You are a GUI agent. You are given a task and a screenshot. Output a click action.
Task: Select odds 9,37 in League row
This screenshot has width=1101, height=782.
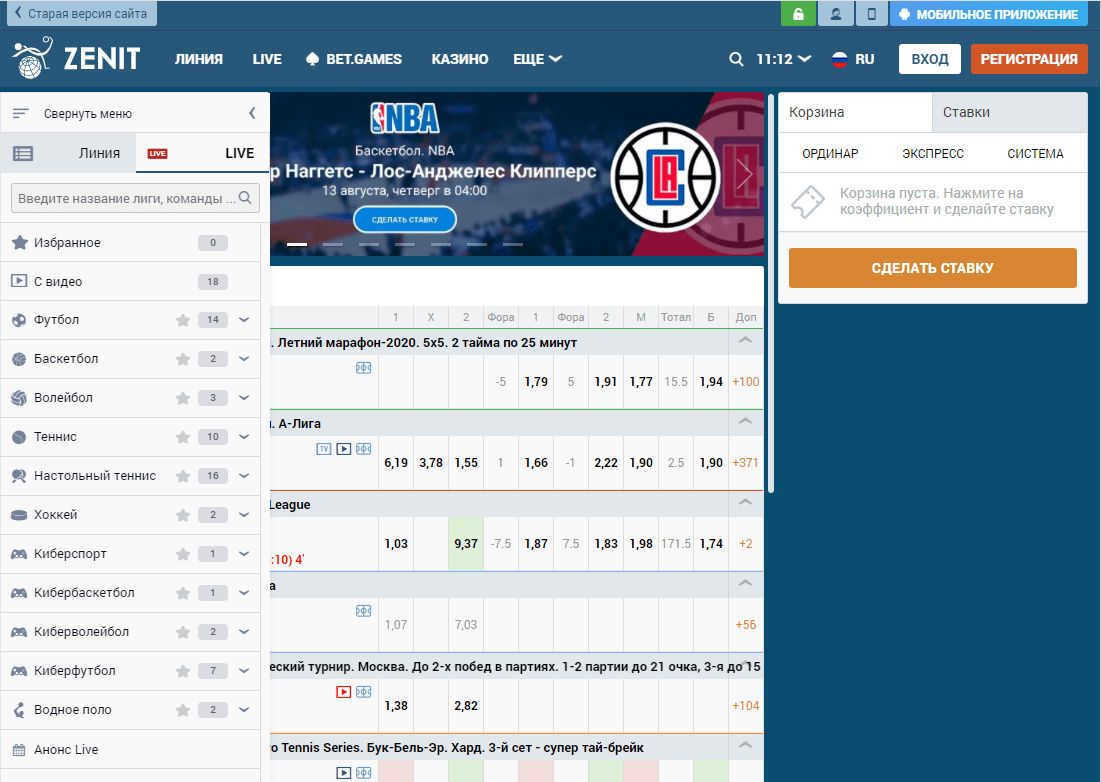[x=466, y=544]
